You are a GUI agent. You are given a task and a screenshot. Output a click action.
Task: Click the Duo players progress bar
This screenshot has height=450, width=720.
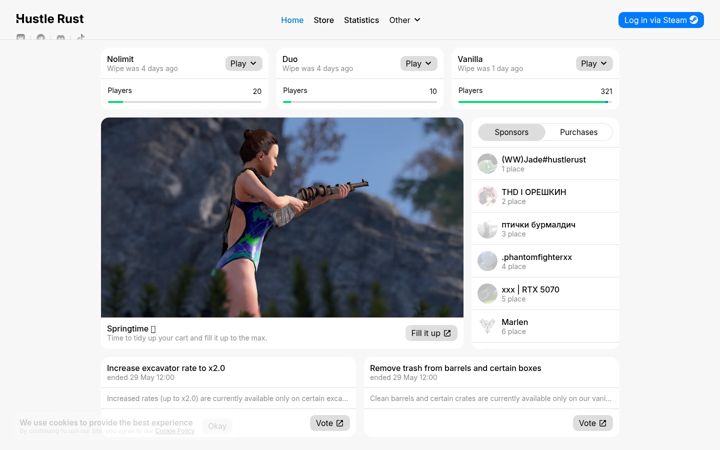[360, 102]
